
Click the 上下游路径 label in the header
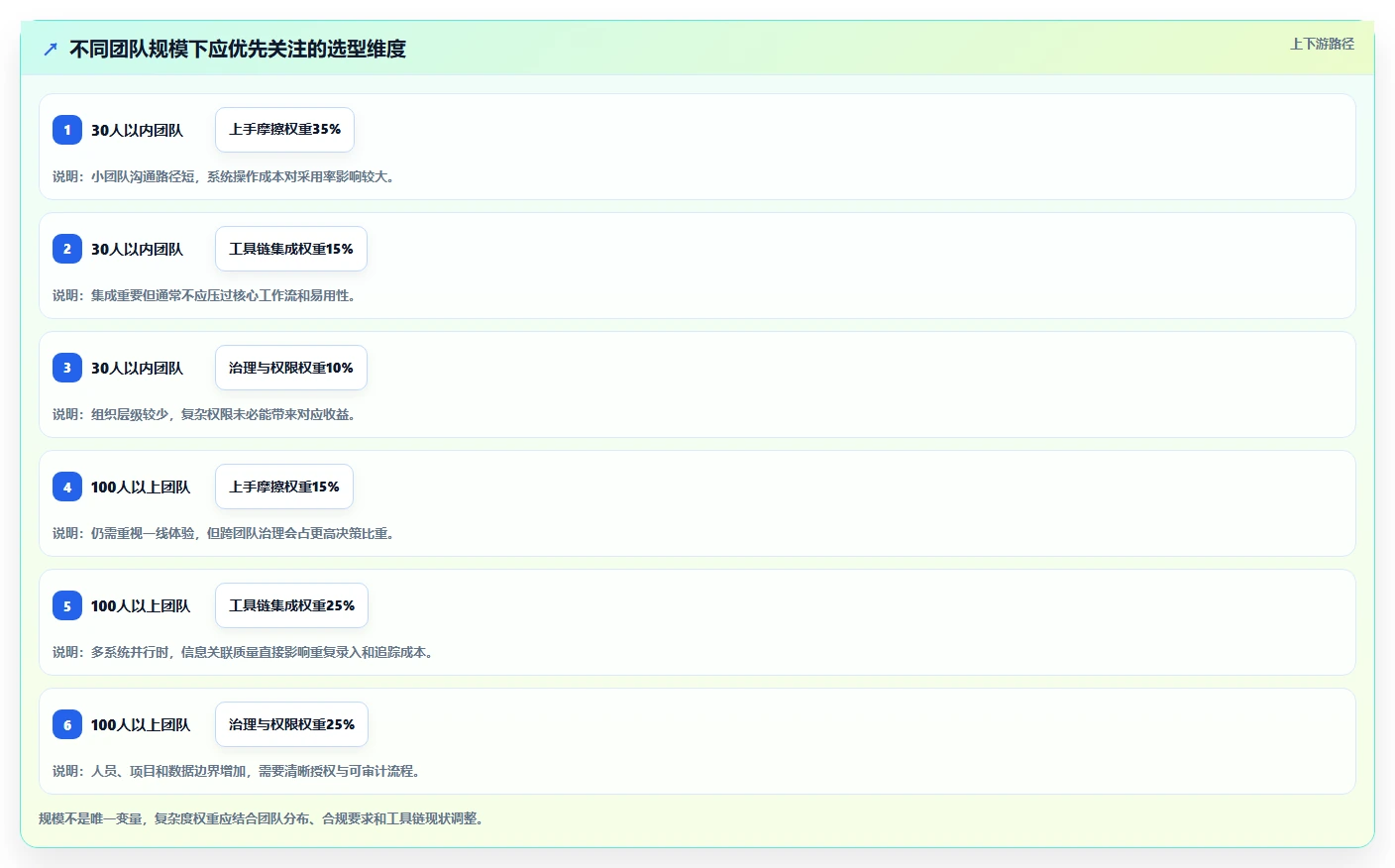click(1322, 44)
